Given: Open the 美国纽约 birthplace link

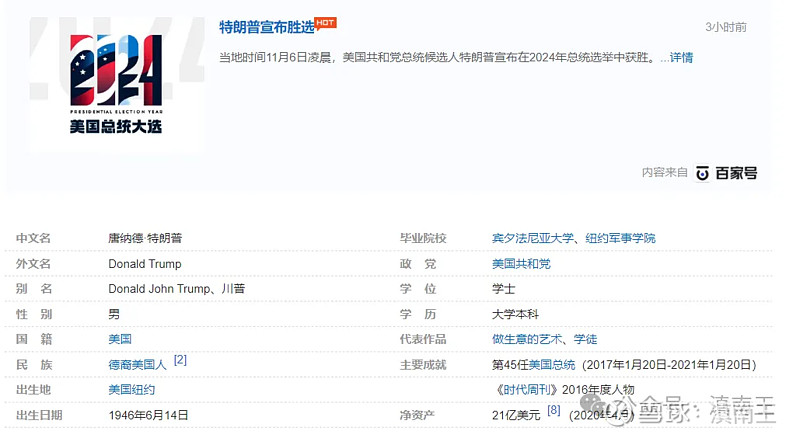Looking at the screenshot, I should pos(132,390).
